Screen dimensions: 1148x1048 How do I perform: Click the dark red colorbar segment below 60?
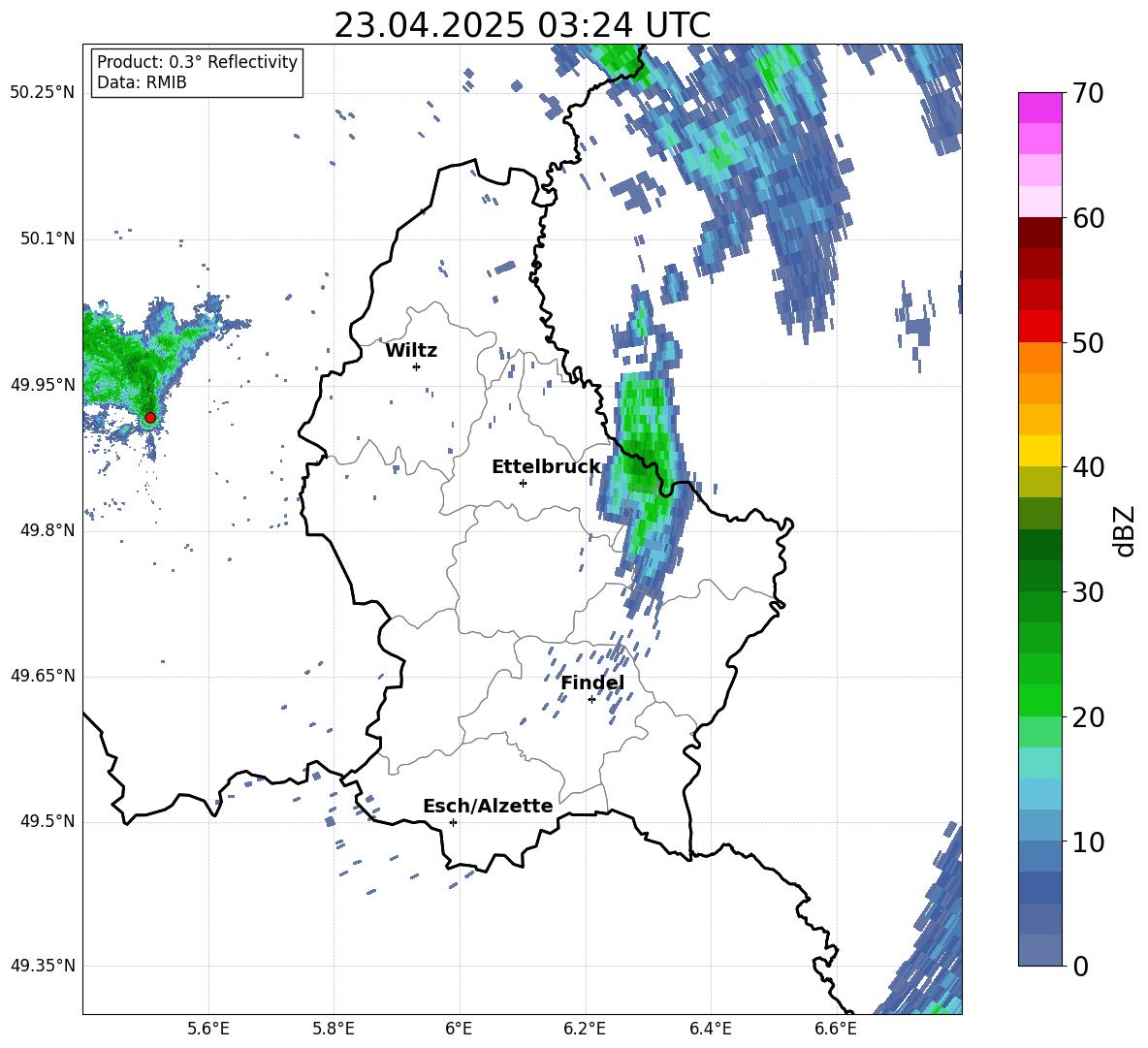point(1039,233)
